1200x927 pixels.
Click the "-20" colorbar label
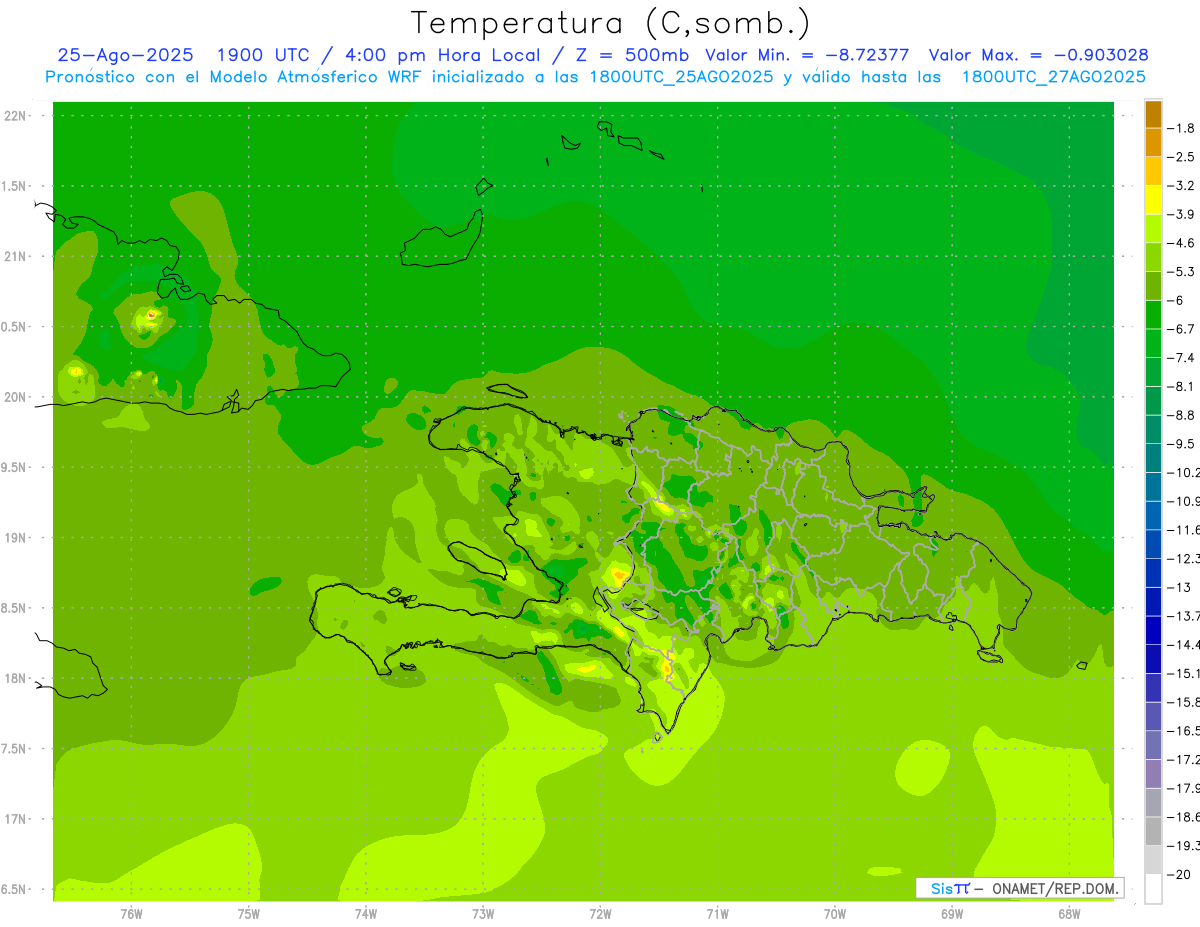[1179, 873]
